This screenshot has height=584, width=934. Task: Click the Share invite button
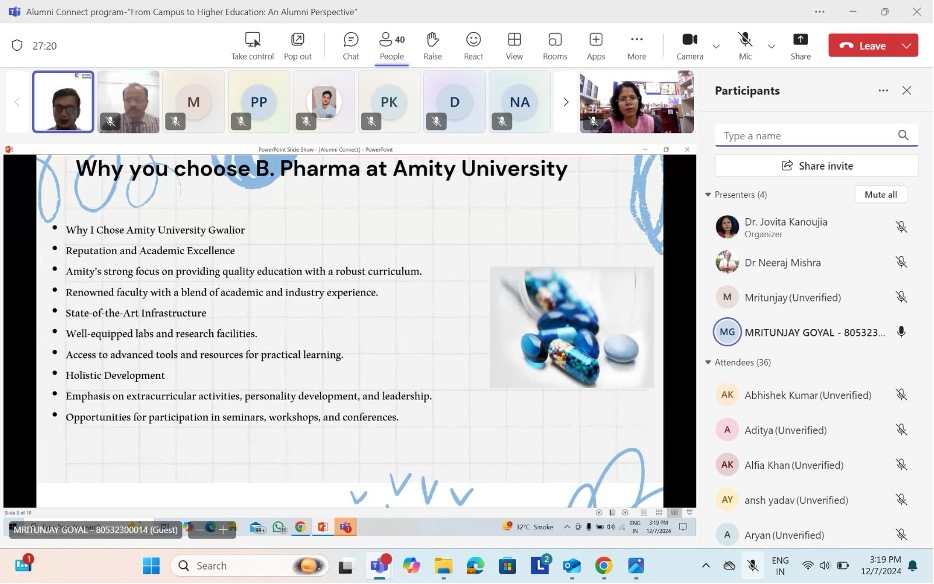coord(816,166)
